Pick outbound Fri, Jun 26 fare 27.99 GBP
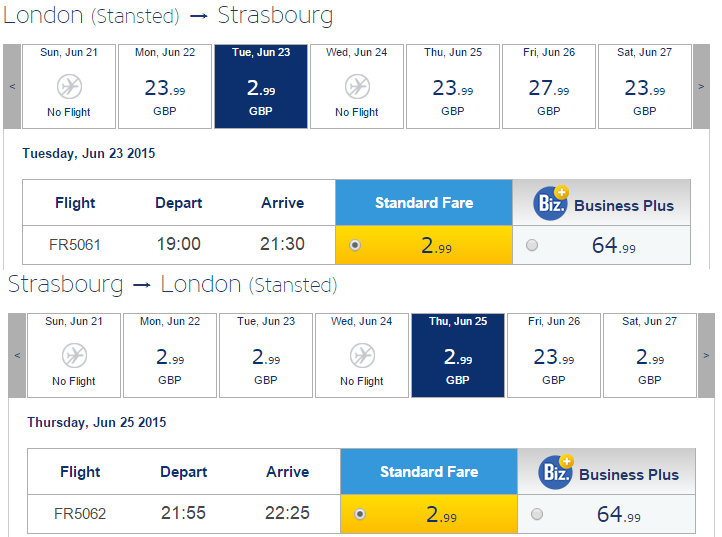The height and width of the screenshot is (537, 722). [549, 87]
